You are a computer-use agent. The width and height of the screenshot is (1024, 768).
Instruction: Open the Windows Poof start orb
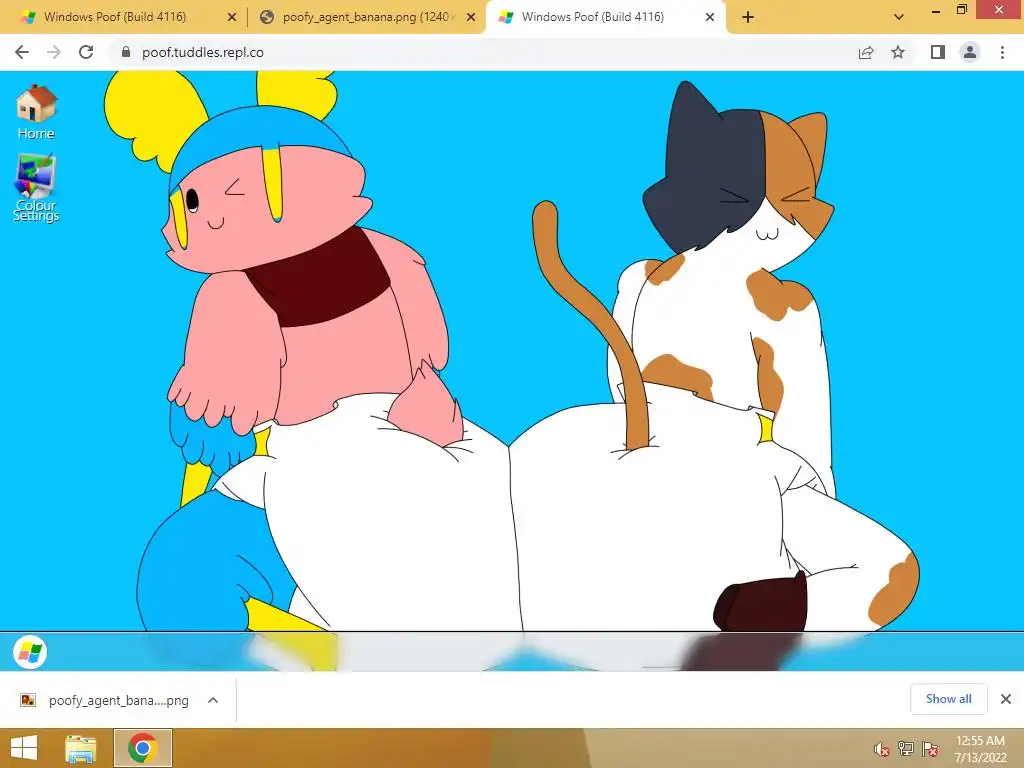pyautogui.click(x=29, y=652)
